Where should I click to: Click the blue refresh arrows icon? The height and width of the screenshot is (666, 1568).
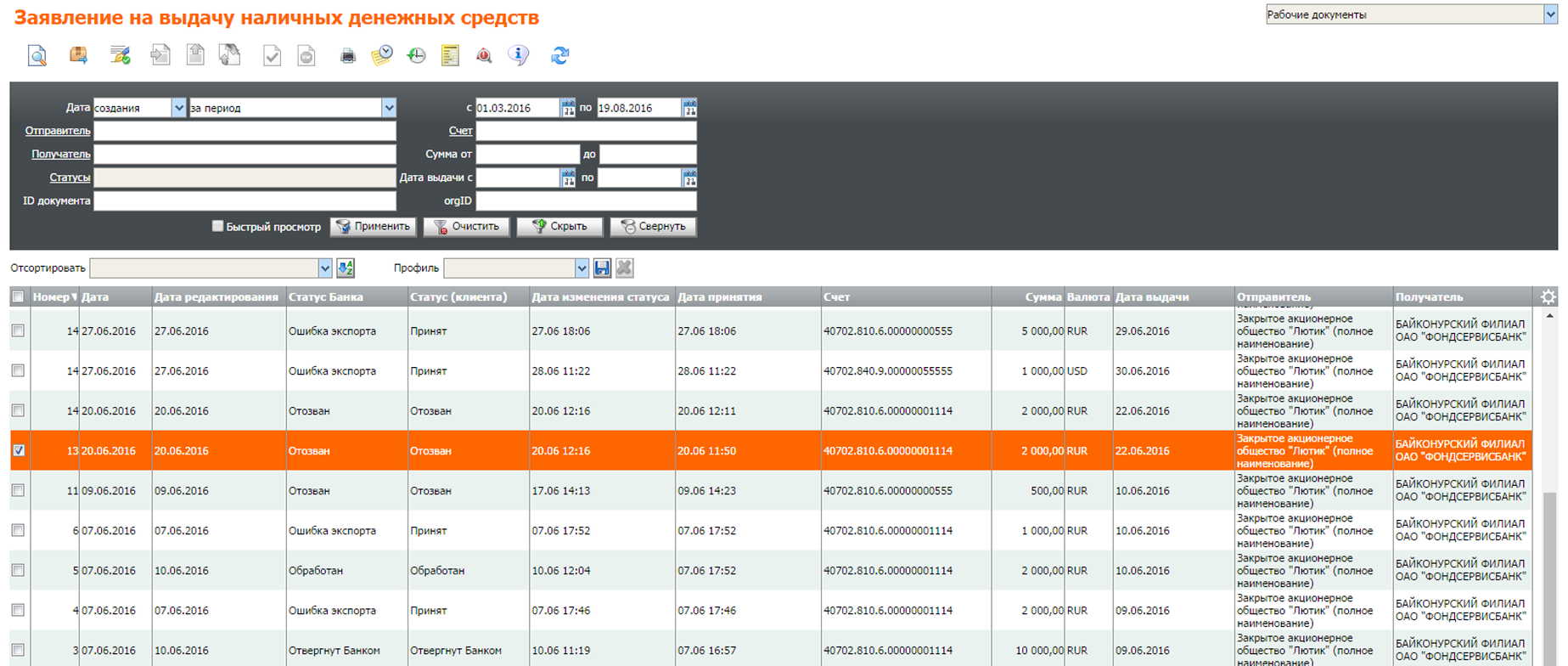click(560, 55)
